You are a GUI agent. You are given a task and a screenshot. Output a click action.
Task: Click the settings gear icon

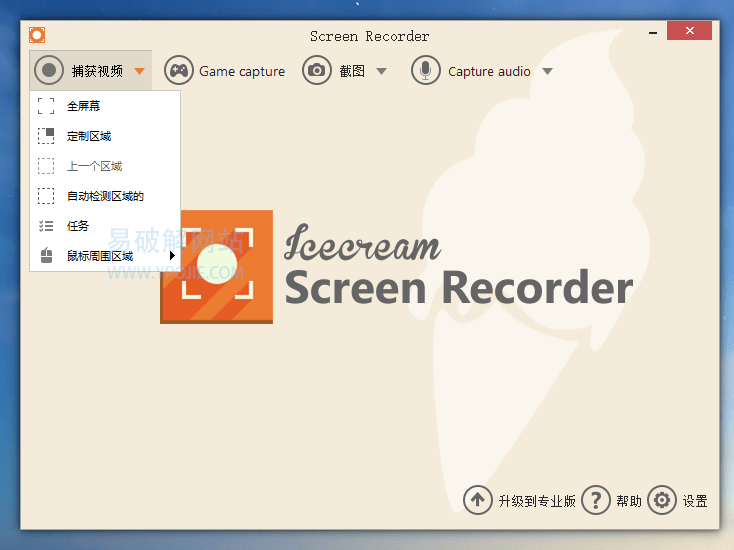(x=662, y=500)
